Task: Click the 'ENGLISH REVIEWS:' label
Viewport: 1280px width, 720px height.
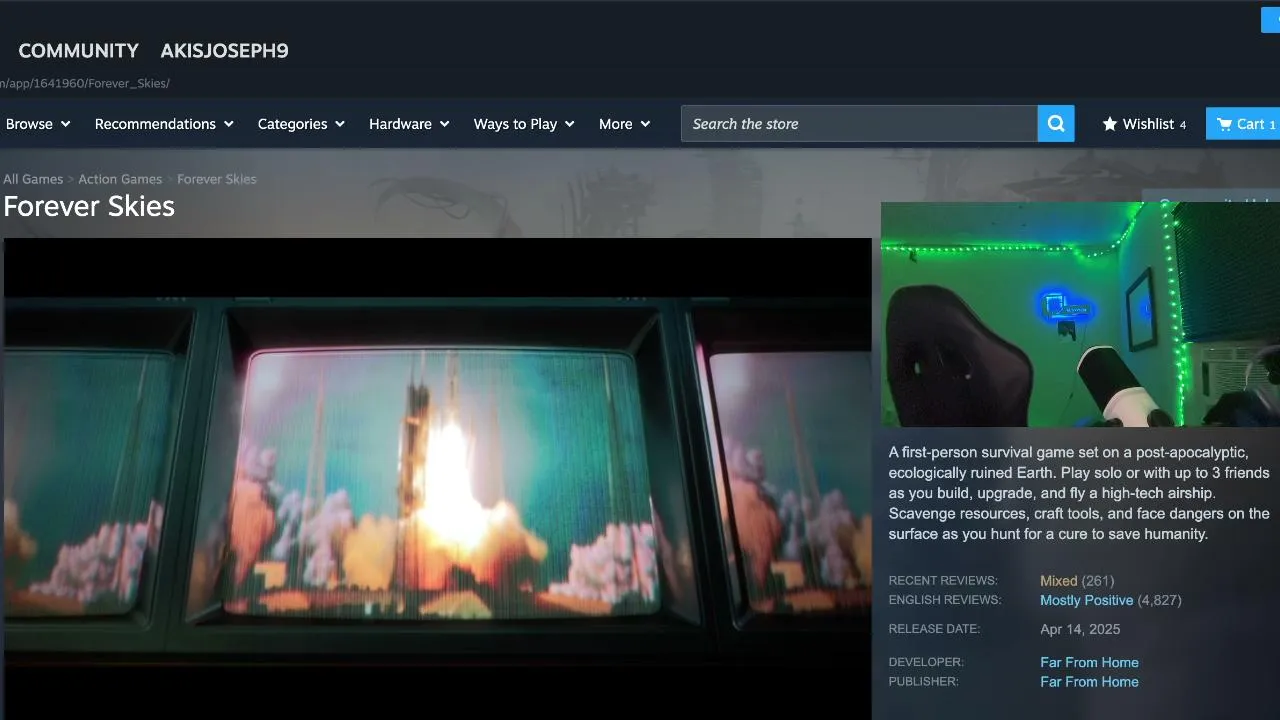Action: (x=945, y=600)
